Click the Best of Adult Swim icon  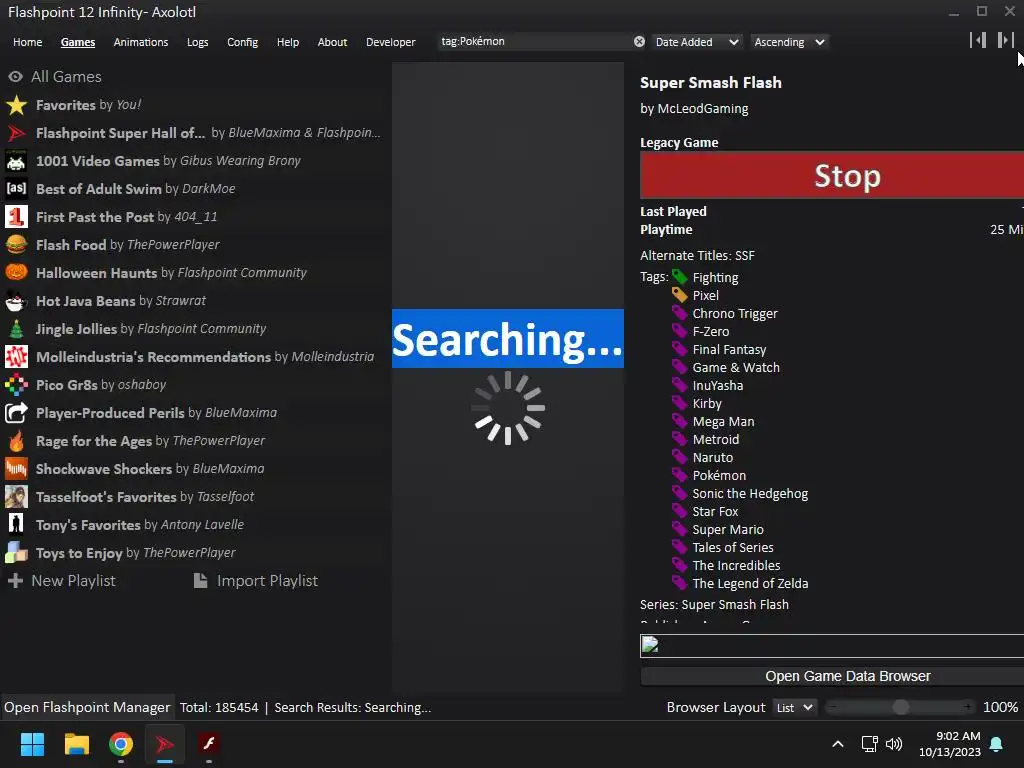pos(16,189)
